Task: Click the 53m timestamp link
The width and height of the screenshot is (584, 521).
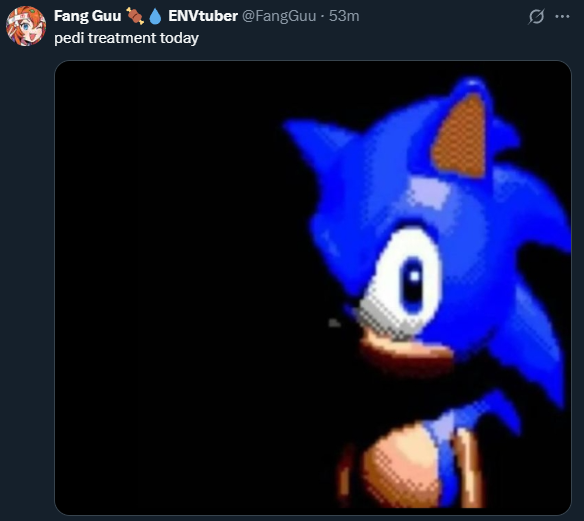Action: 344,16
